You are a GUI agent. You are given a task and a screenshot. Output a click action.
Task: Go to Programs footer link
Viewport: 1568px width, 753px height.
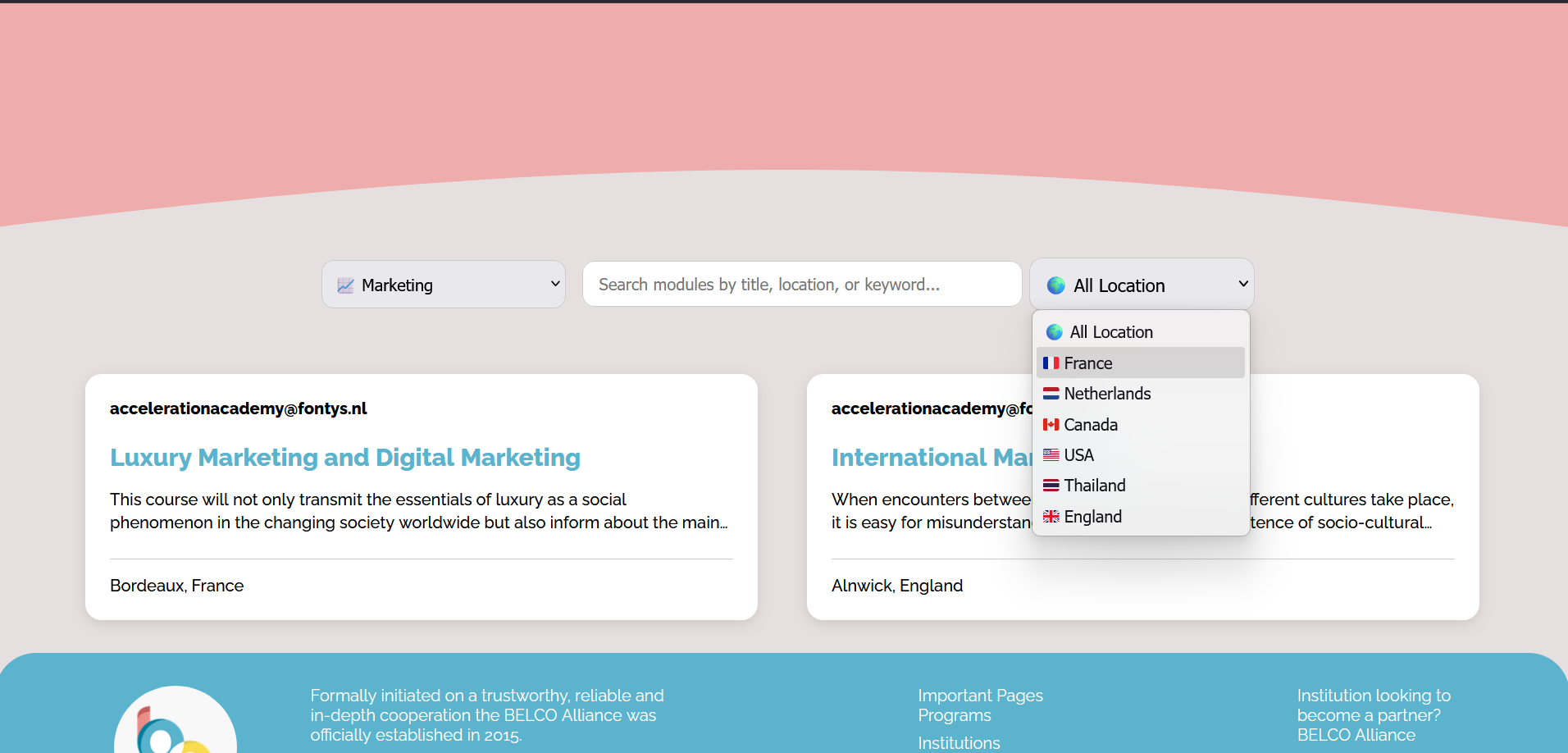pos(955,715)
